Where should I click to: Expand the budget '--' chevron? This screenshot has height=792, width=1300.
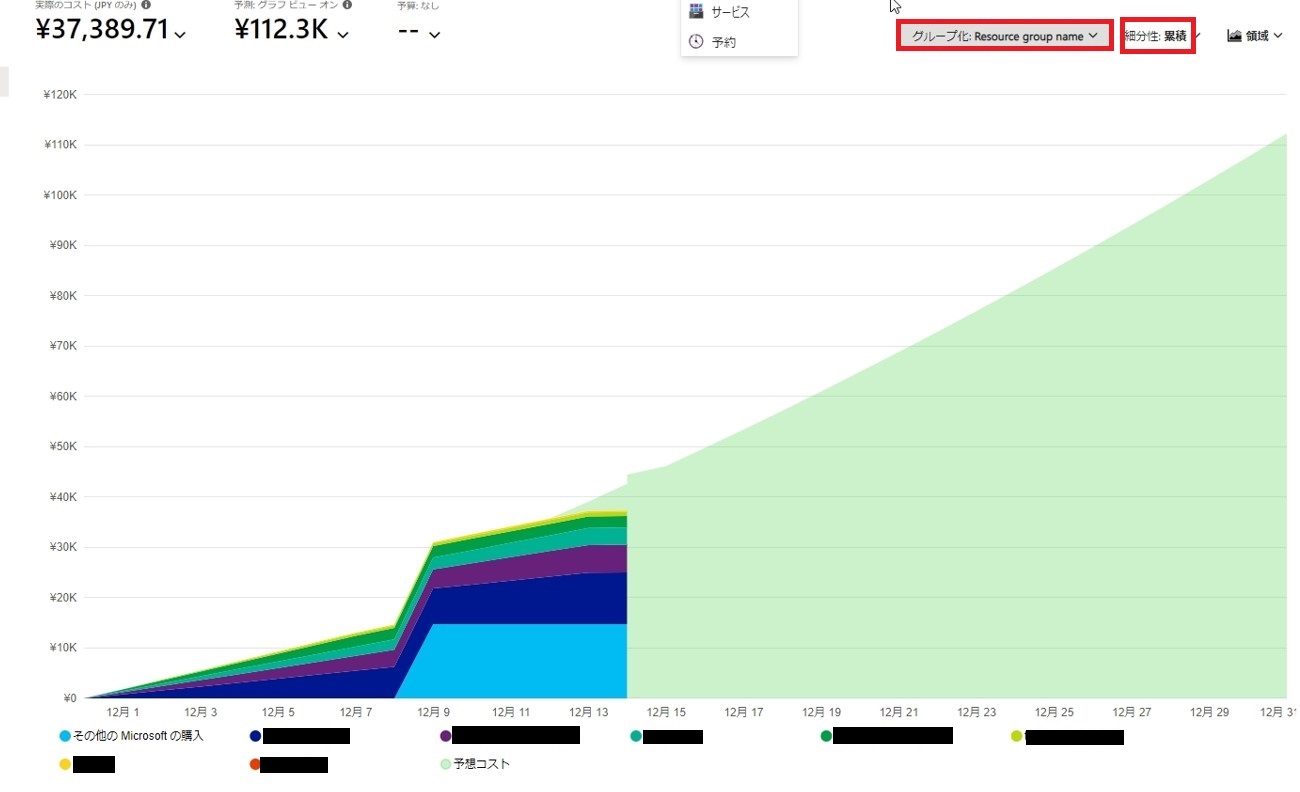tap(434, 35)
